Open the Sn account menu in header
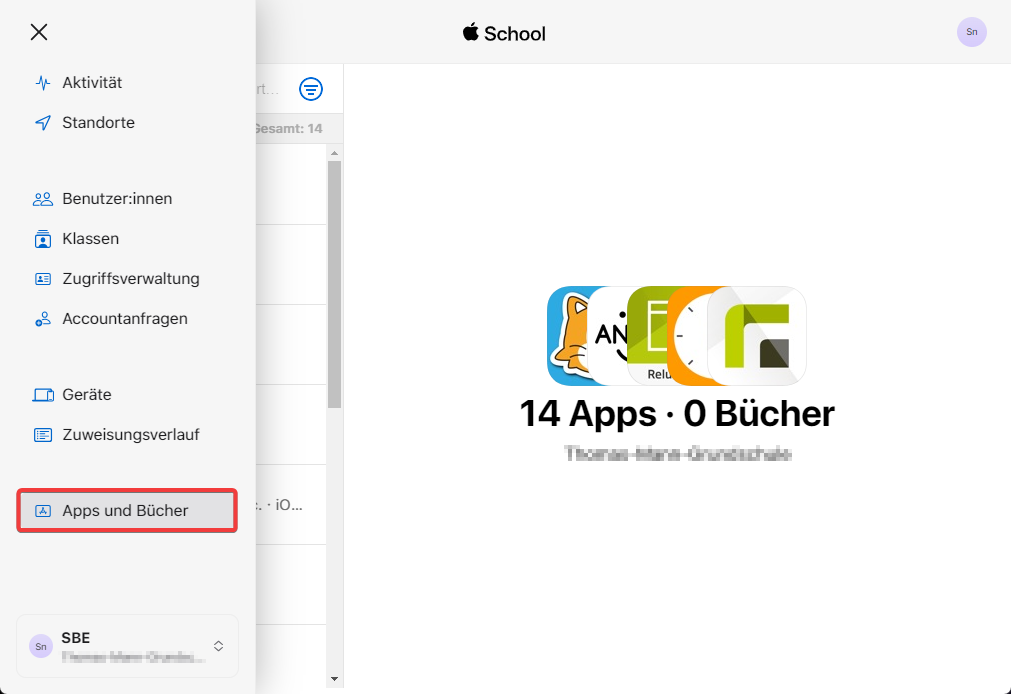The height and width of the screenshot is (694, 1011). pyautogui.click(x=971, y=32)
